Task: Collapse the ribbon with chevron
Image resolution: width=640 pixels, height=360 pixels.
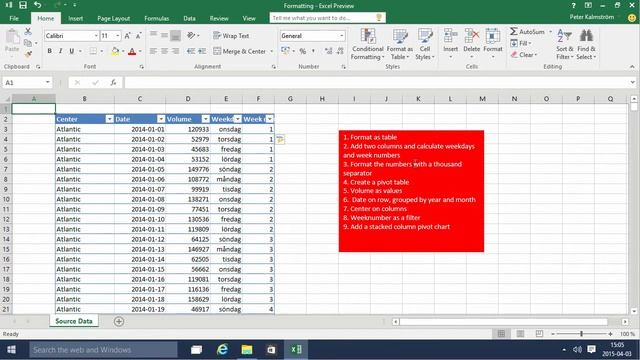Action: (632, 67)
